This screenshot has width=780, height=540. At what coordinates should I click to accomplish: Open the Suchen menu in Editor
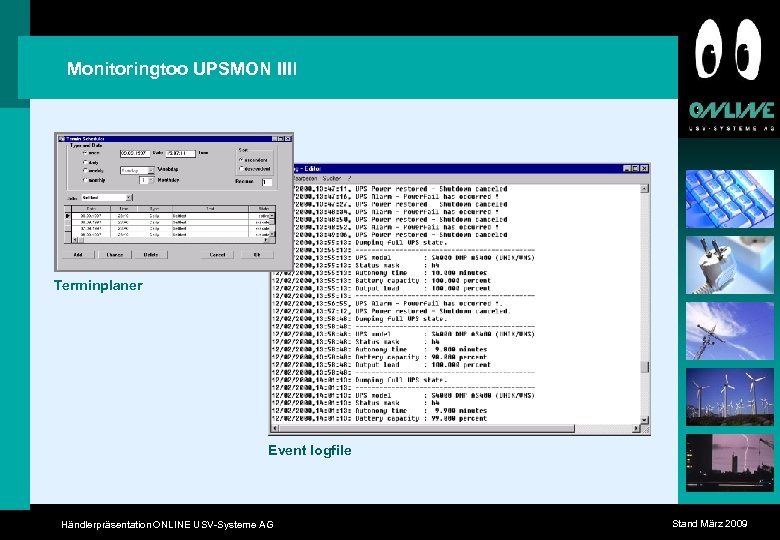(332, 178)
